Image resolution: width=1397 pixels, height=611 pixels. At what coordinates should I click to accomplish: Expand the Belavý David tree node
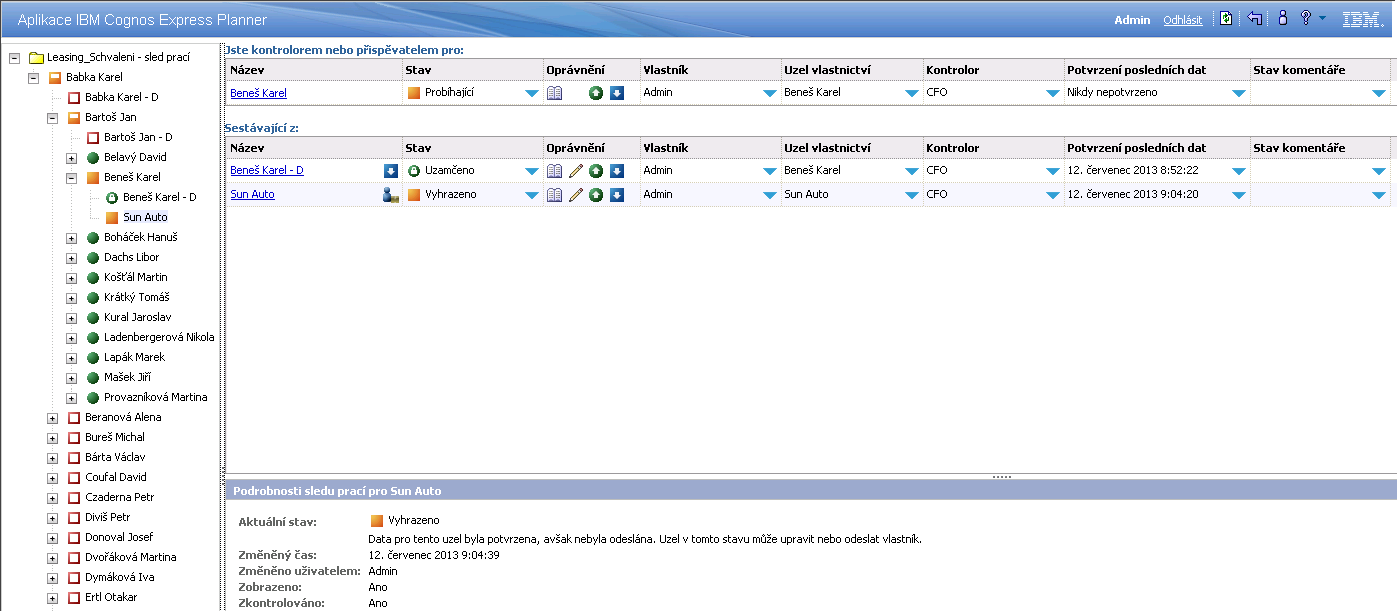pyautogui.click(x=71, y=157)
